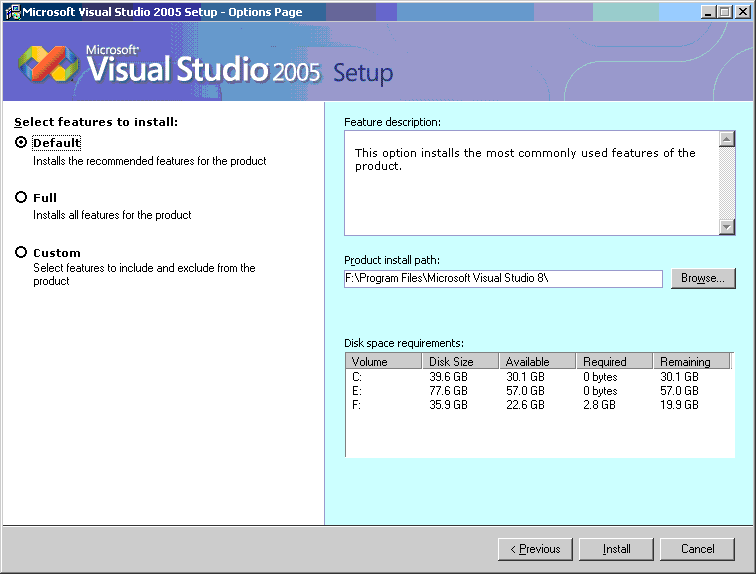
Task: Click the 2.8 GB required value
Action: 599,404
